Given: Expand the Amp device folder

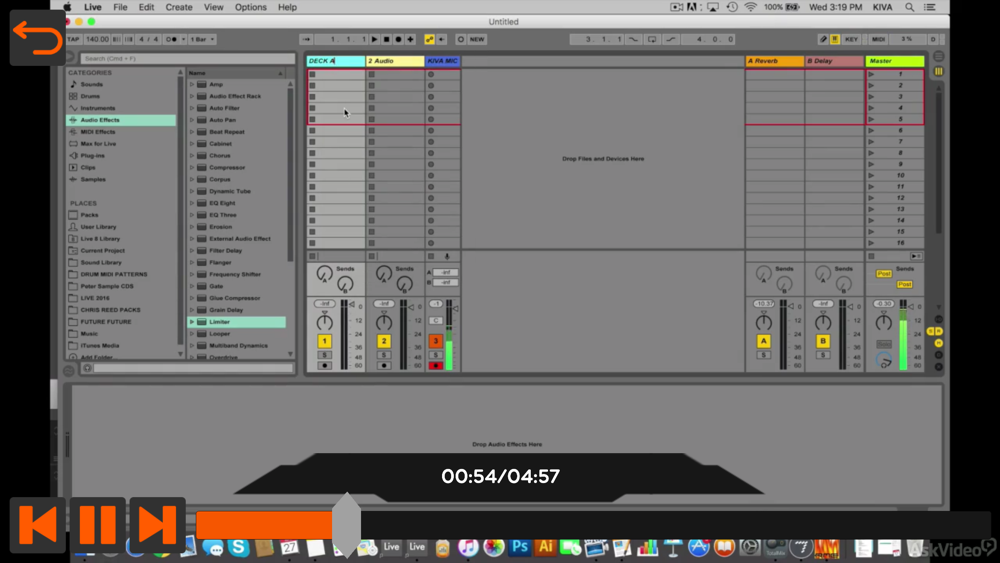Looking at the screenshot, I should coord(192,84).
